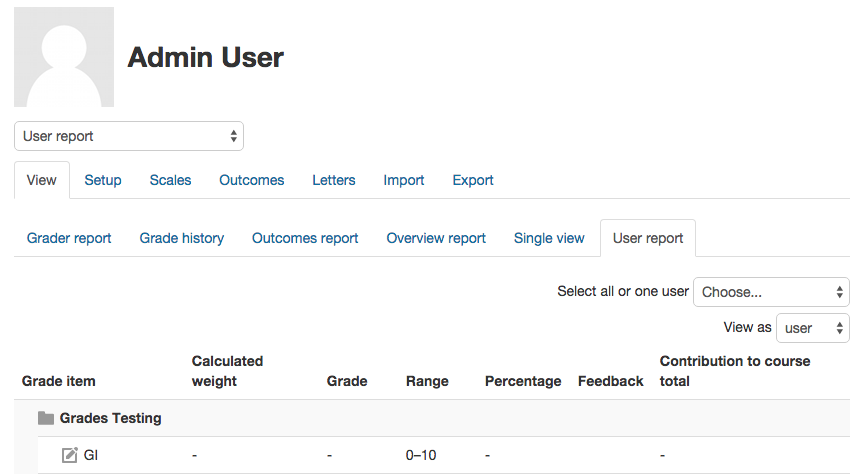Open the User report dropdown at top

coord(129,136)
